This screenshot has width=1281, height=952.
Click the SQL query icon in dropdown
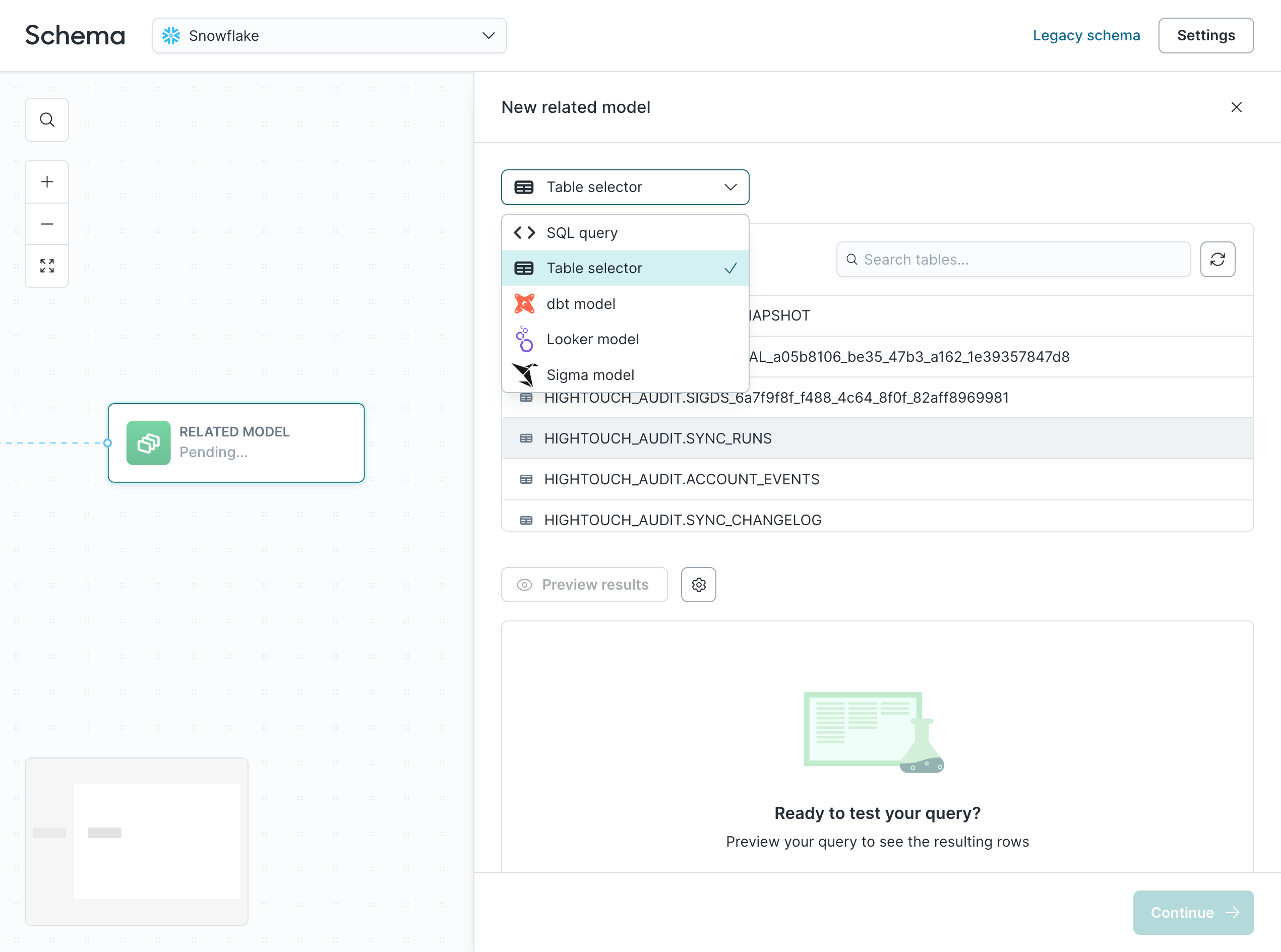click(524, 232)
